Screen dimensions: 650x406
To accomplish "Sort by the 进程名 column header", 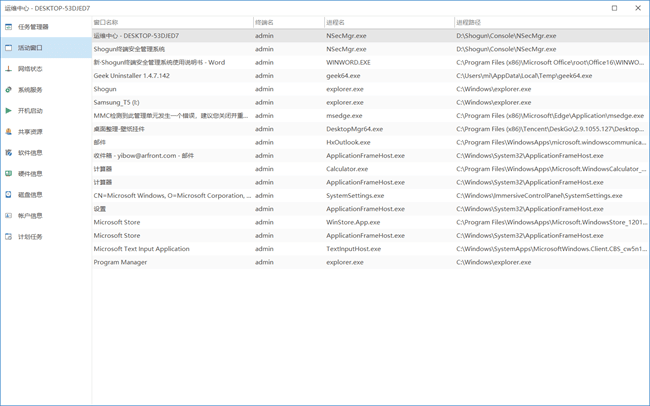I will [x=335, y=22].
